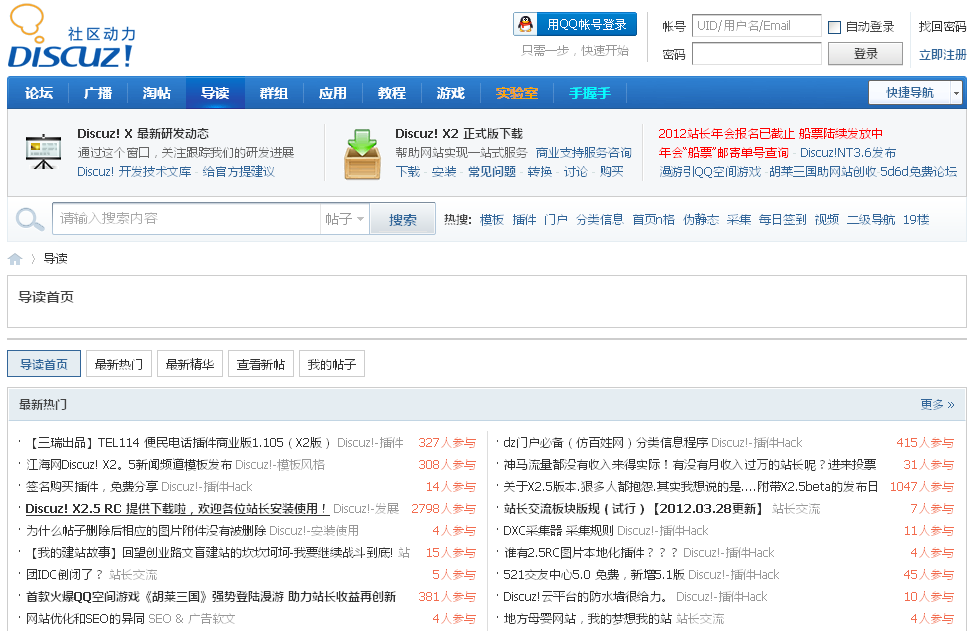Focus the account UID/用户名/Email field
978x631 pixels.
[x=757, y=26]
